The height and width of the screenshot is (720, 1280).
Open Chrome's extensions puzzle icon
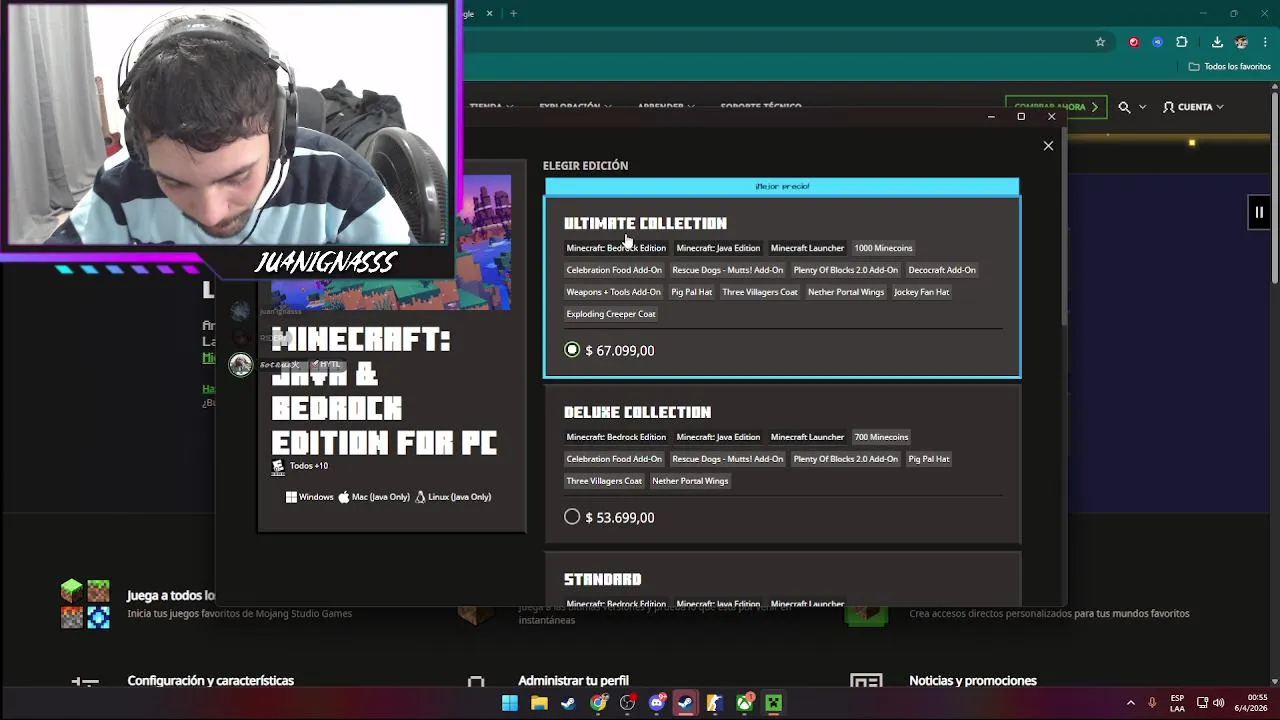click(x=1182, y=42)
